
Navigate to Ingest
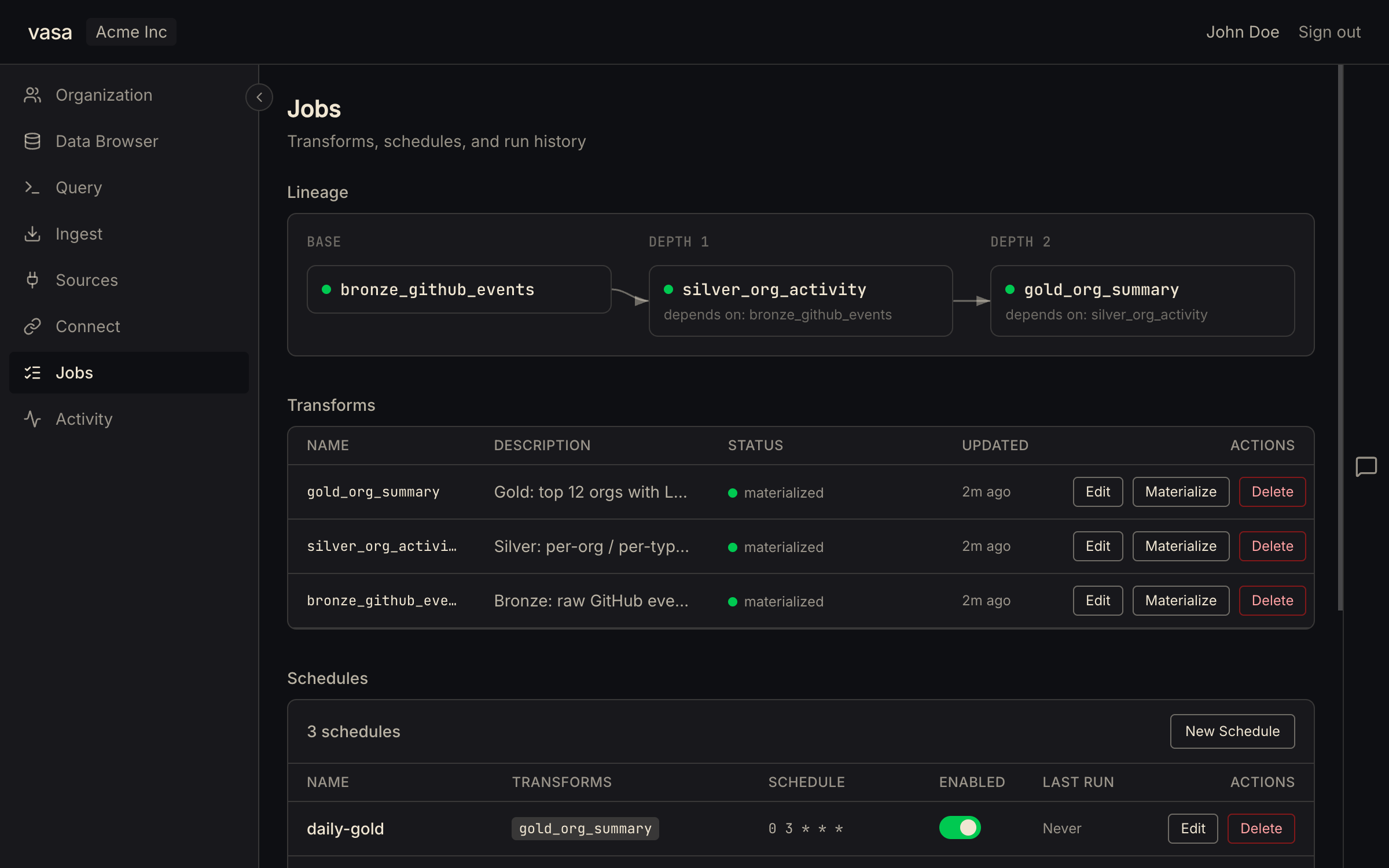pos(129,234)
